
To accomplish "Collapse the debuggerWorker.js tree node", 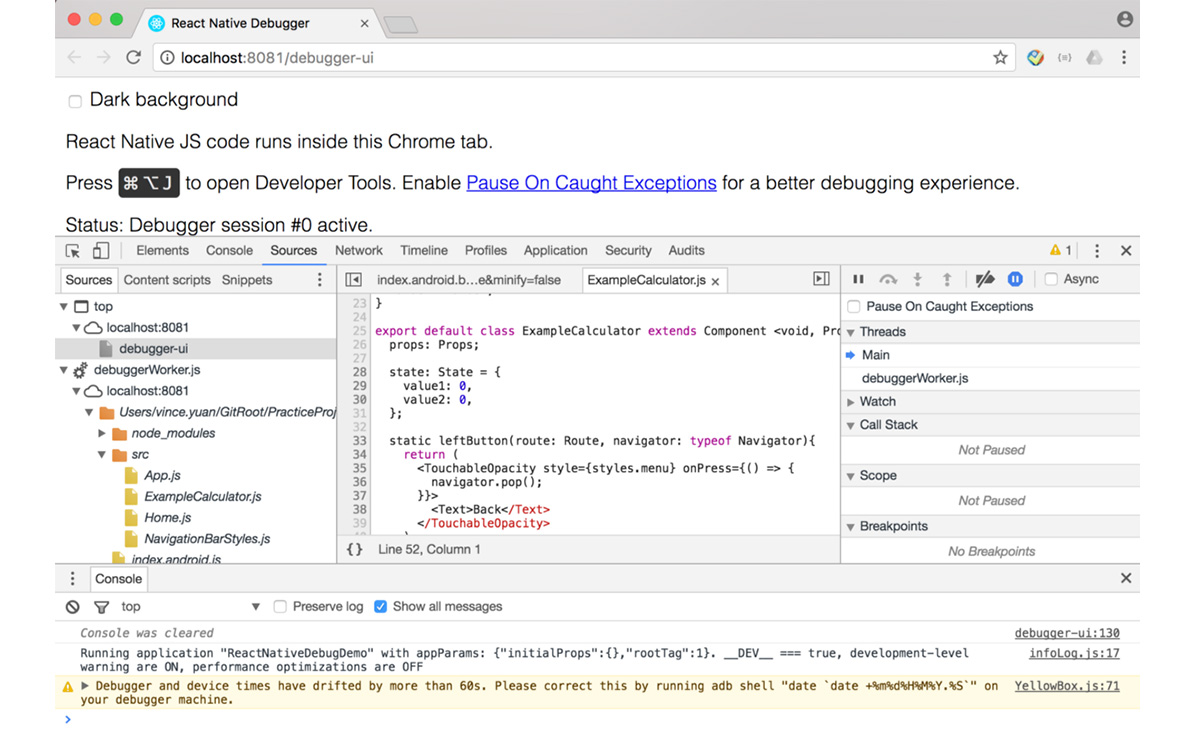I will (x=64, y=370).
